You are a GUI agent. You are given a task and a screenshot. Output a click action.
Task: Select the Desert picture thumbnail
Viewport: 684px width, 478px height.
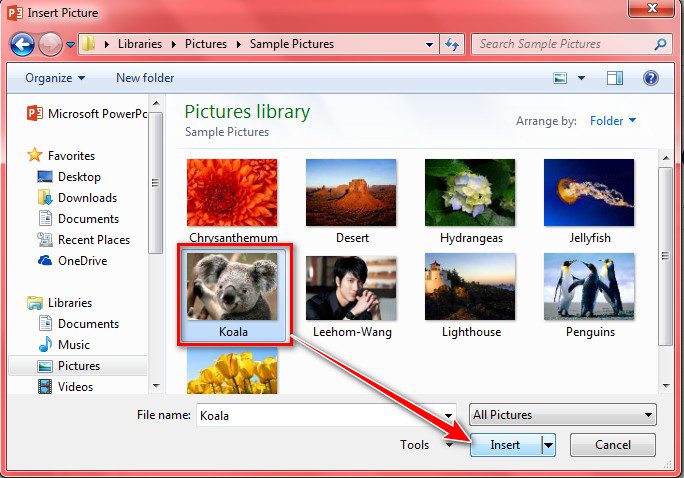[351, 192]
